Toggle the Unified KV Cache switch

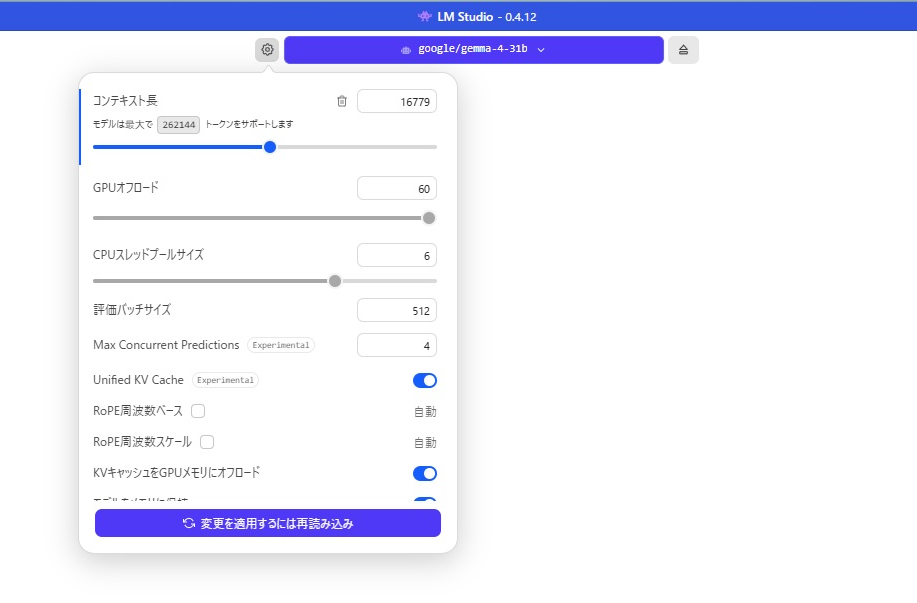[425, 380]
